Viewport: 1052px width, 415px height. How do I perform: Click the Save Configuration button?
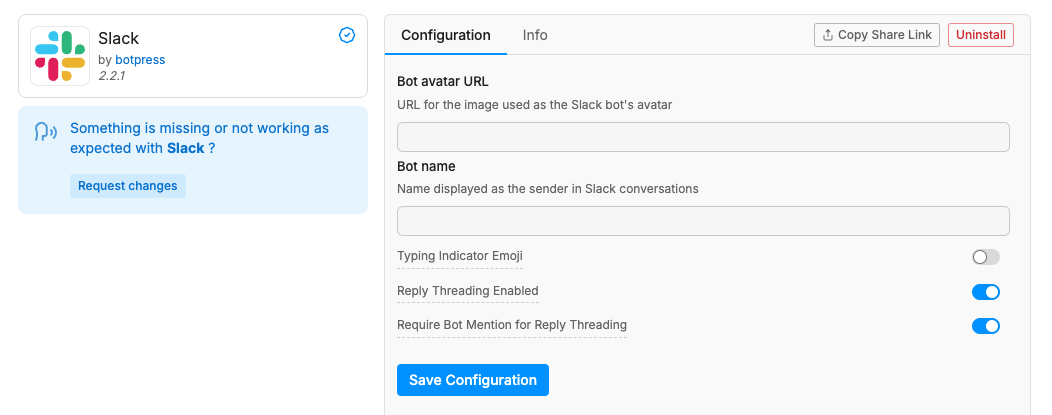tap(472, 380)
